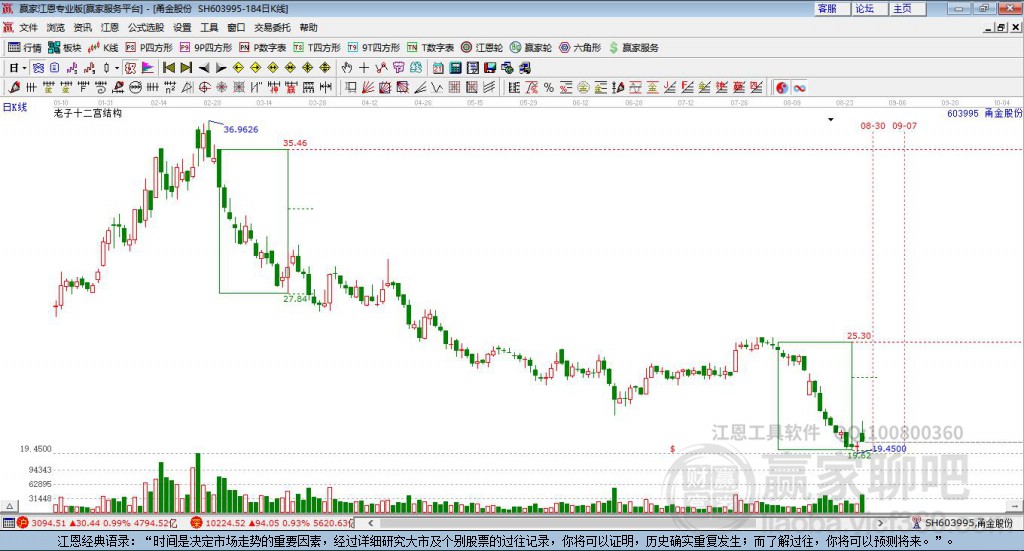1024x551 pixels.
Task: Select the percent % retracement tool
Action: click(x=549, y=88)
